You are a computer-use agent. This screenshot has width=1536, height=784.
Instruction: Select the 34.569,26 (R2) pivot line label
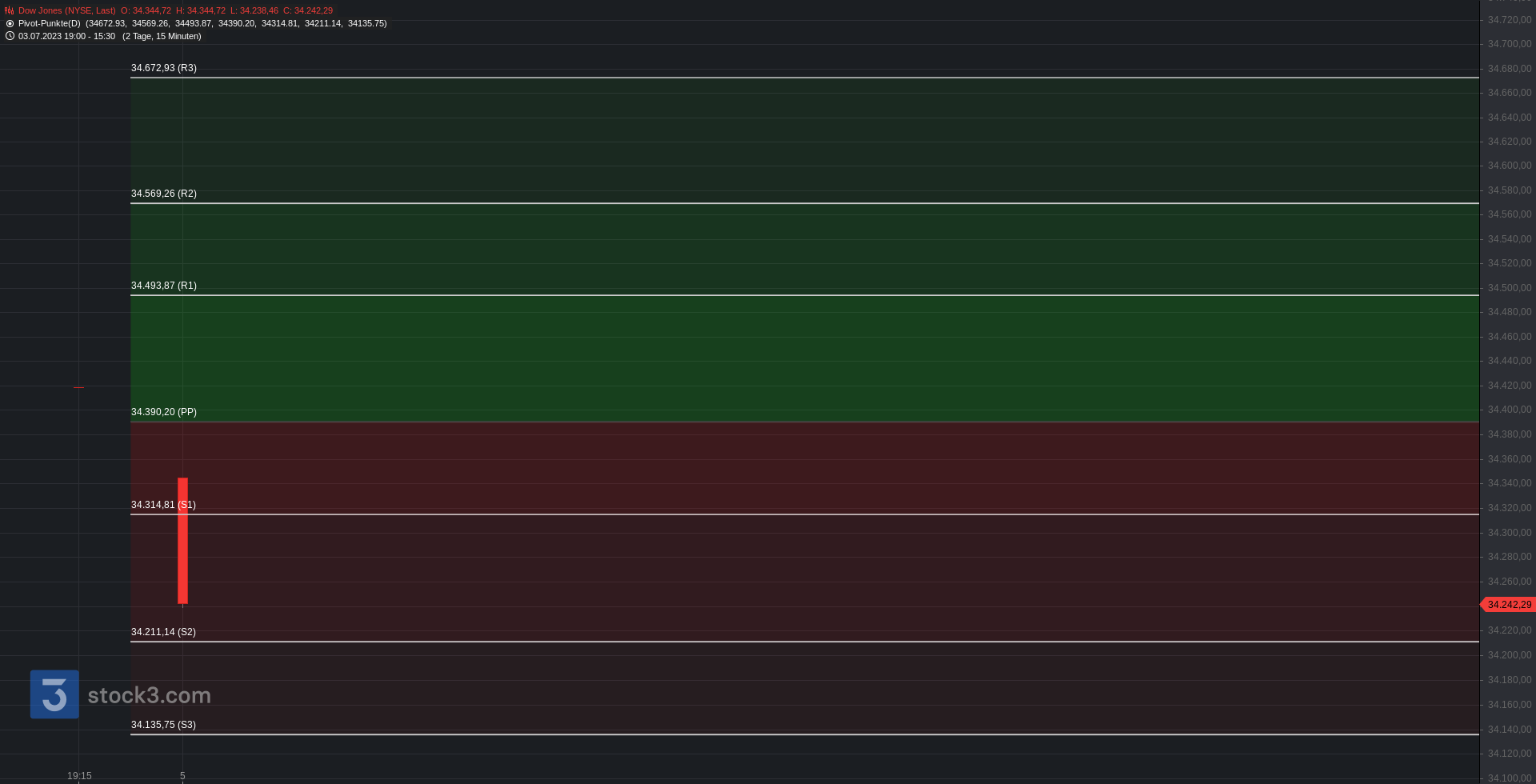point(164,194)
